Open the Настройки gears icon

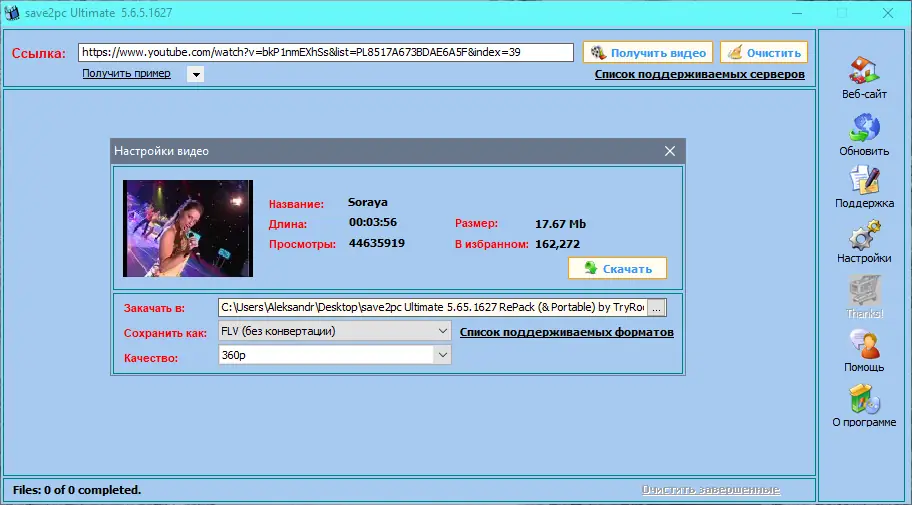tap(864, 234)
